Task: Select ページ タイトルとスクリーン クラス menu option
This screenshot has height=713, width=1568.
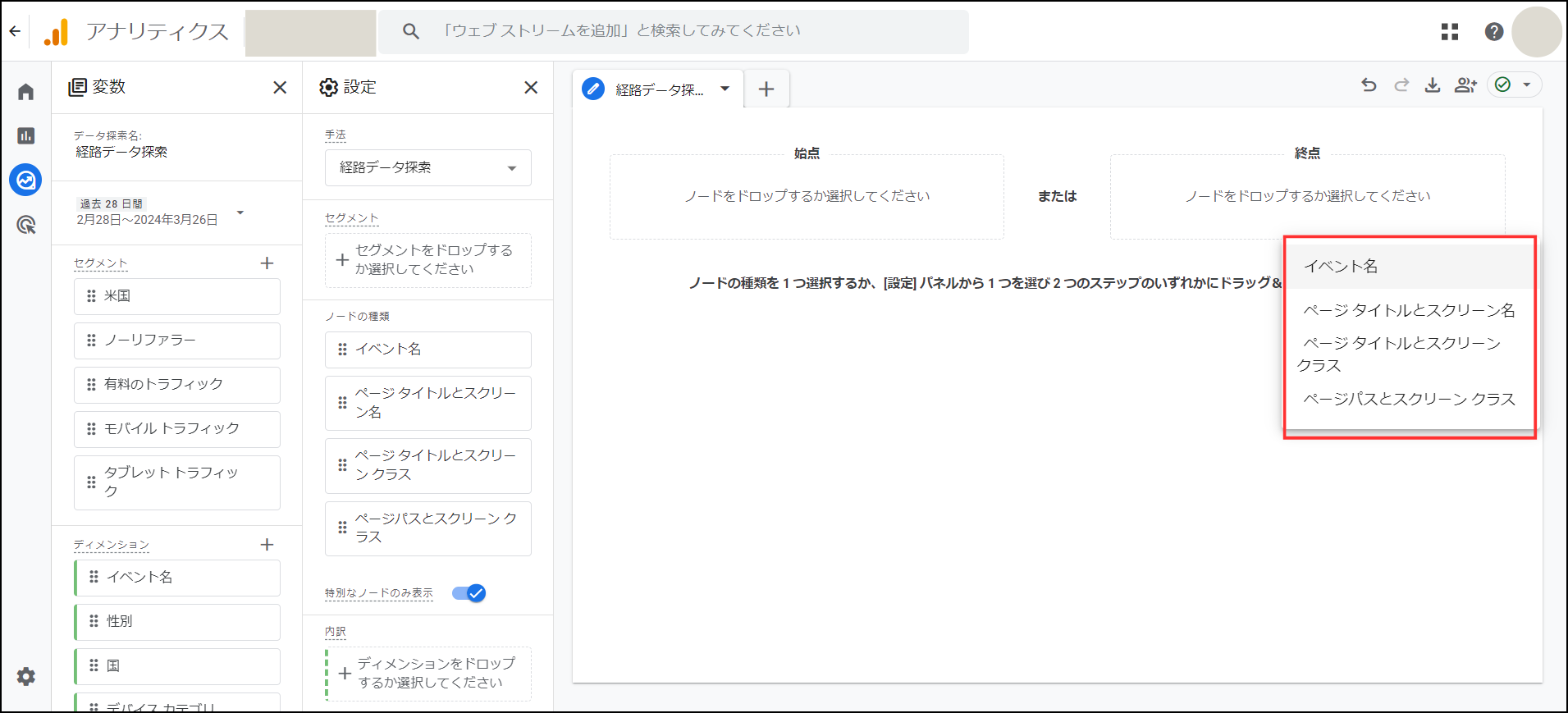Action: (1410, 354)
